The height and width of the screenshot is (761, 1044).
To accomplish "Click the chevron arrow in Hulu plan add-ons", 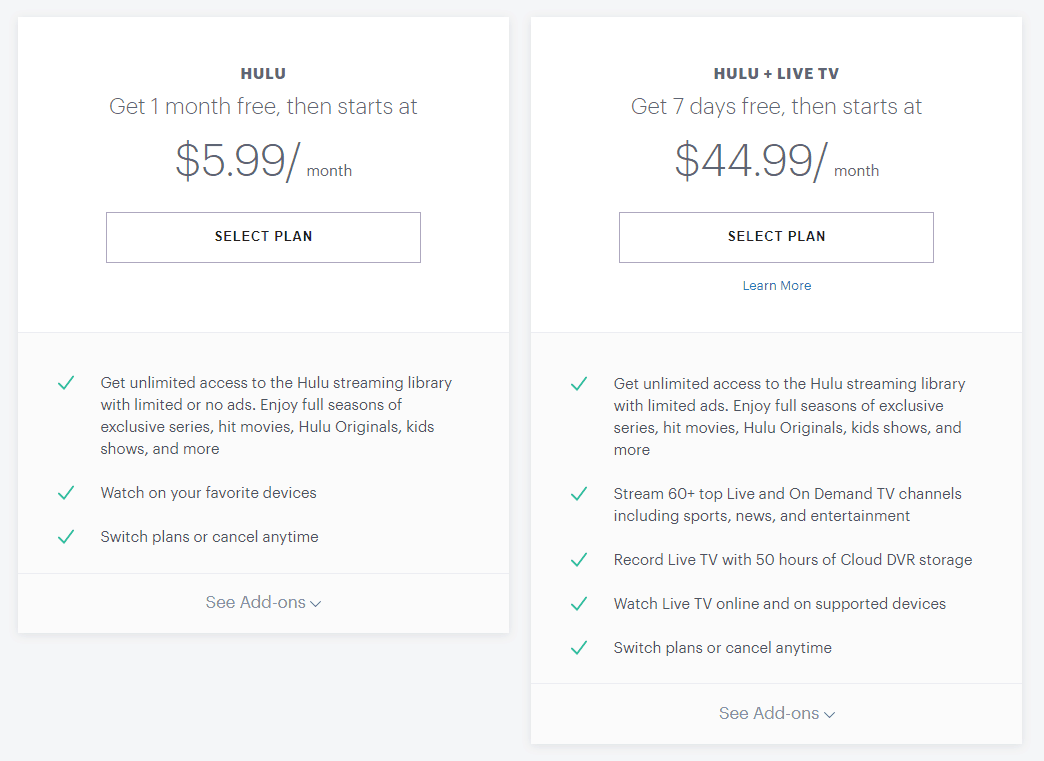I will click(316, 604).
